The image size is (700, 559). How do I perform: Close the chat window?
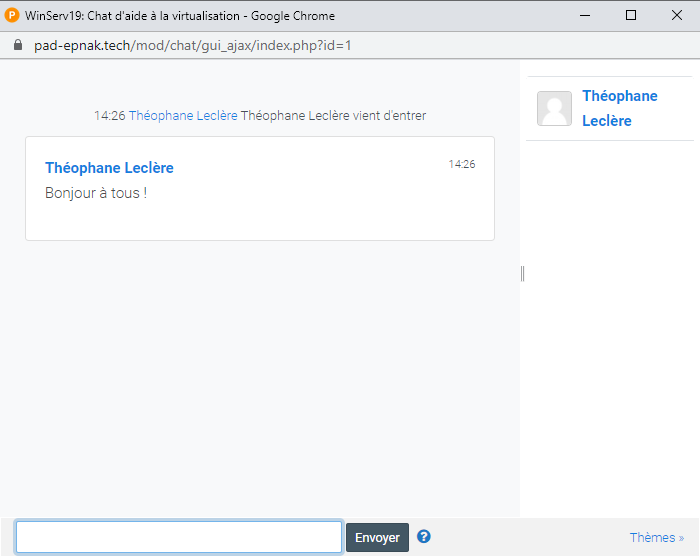tap(676, 16)
